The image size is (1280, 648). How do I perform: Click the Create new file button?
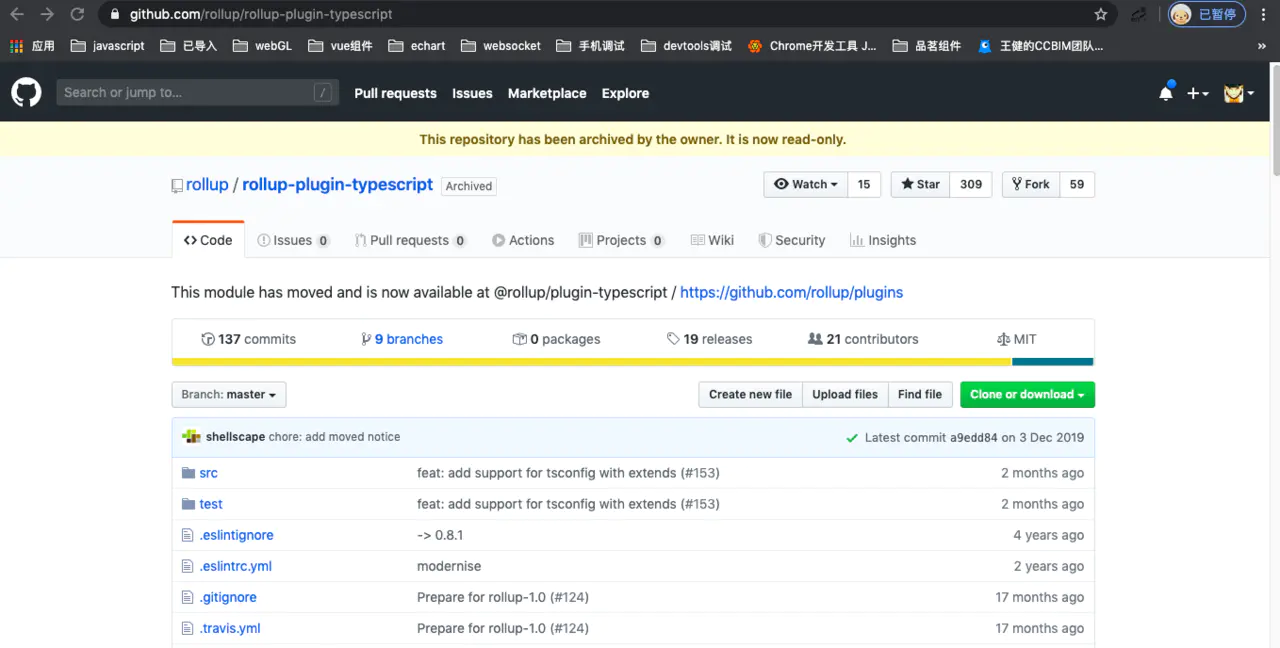click(750, 394)
